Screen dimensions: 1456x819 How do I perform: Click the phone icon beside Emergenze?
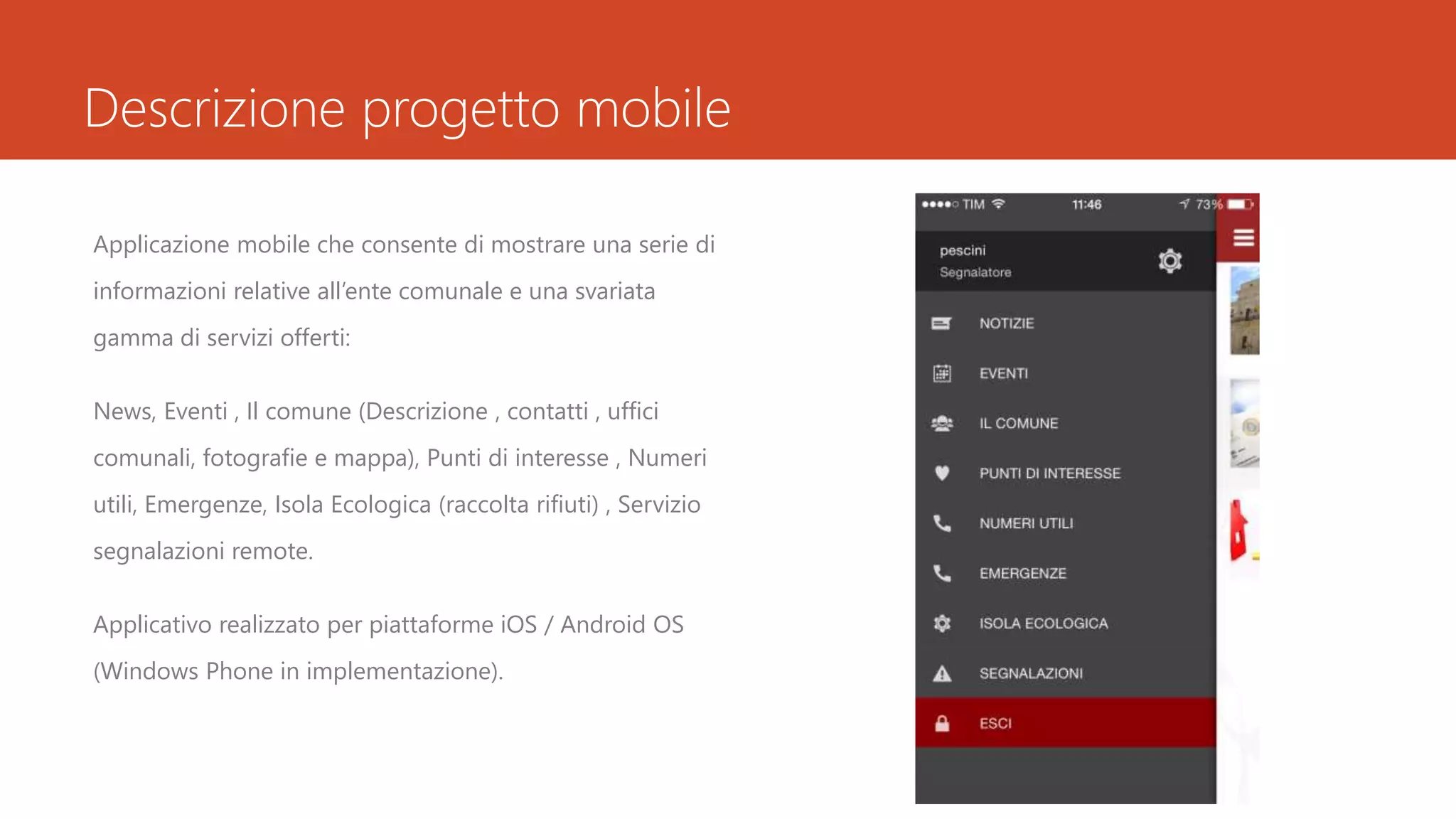coord(942,573)
